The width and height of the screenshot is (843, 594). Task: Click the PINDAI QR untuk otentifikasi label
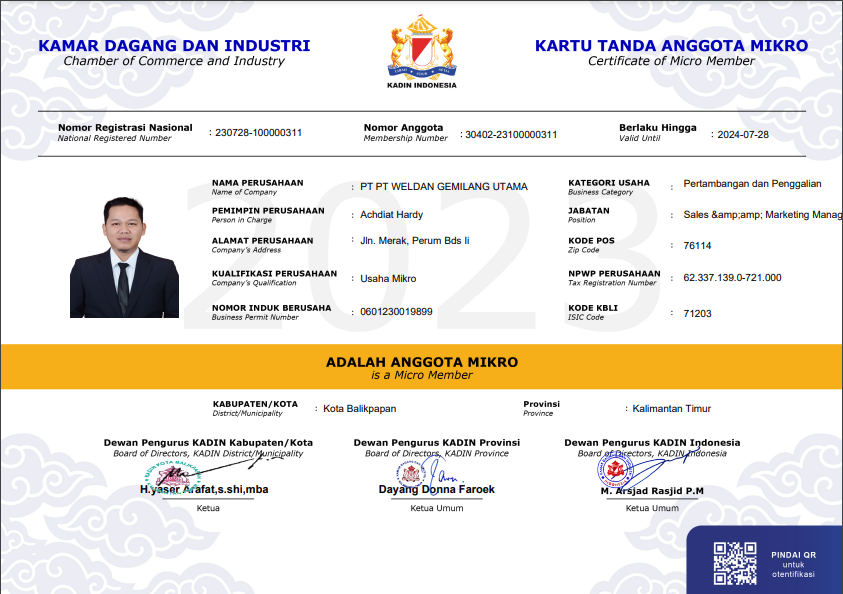793,564
